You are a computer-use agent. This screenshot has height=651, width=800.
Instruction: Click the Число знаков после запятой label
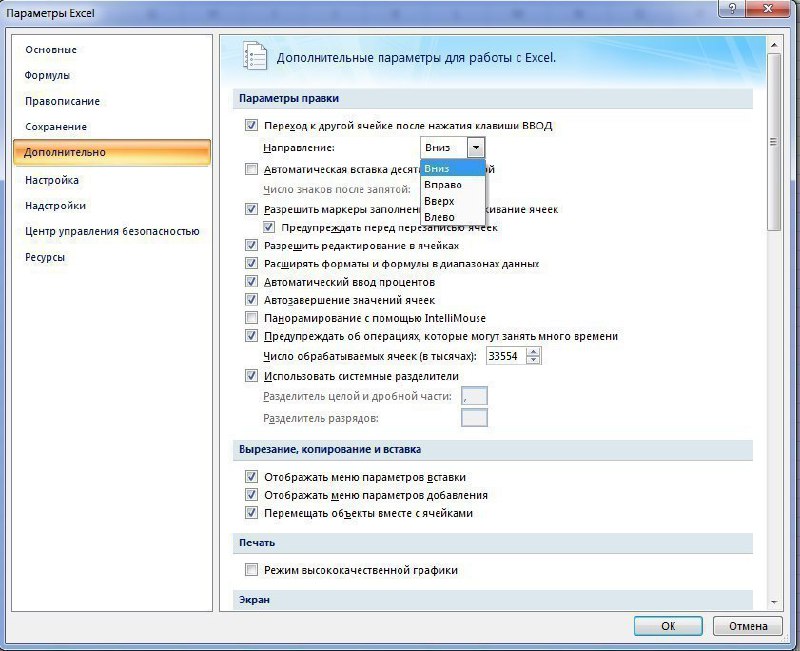[337, 190]
